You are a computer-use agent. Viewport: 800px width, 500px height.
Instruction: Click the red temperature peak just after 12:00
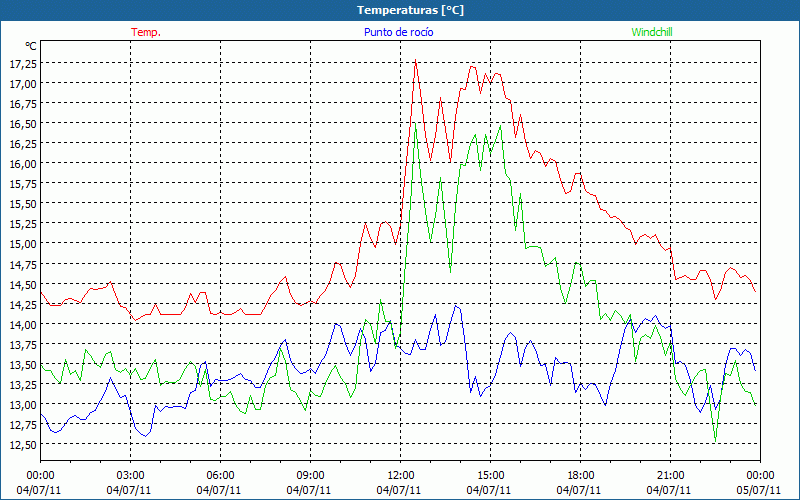pos(416,60)
